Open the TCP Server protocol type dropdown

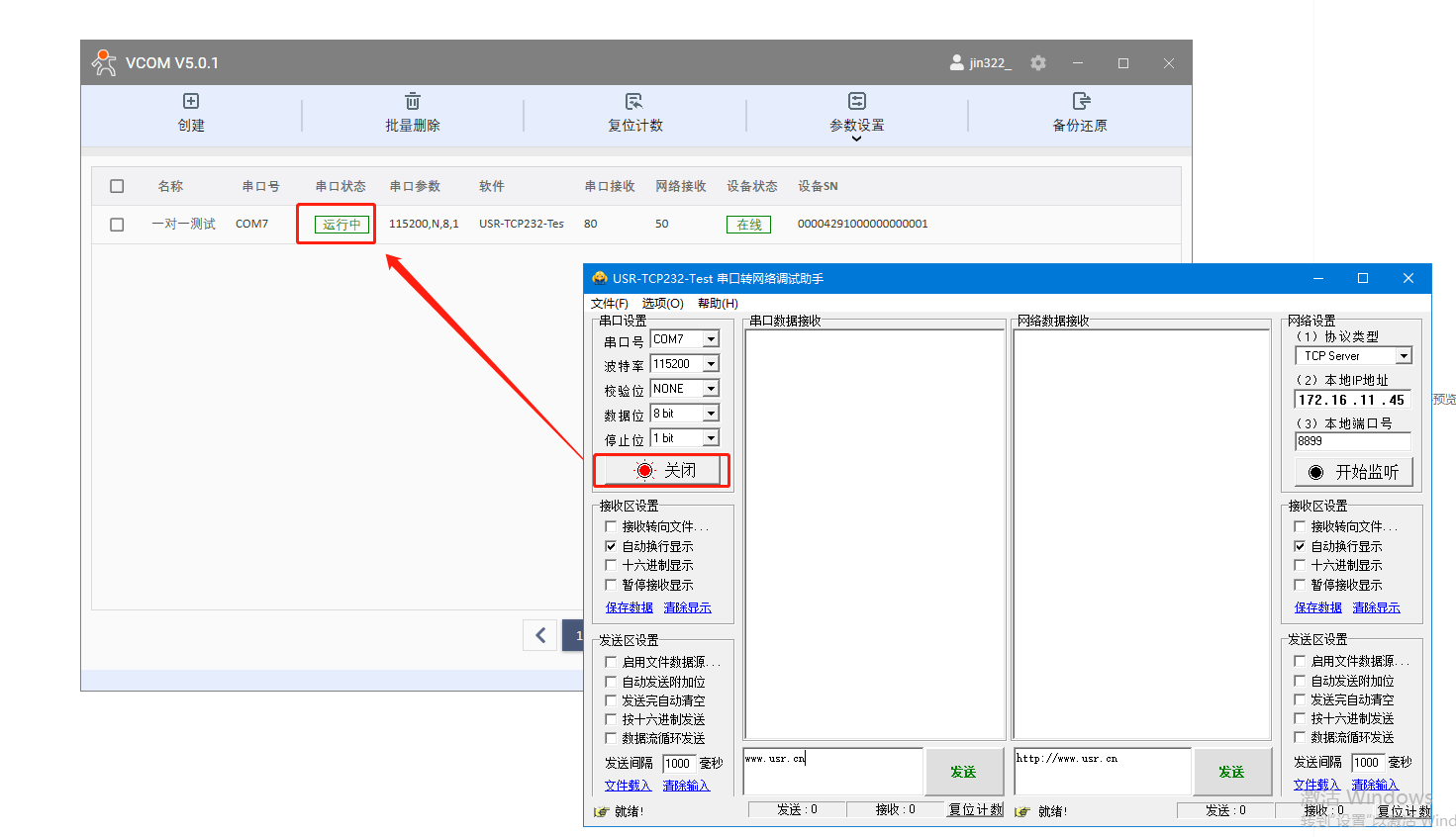(x=1404, y=356)
